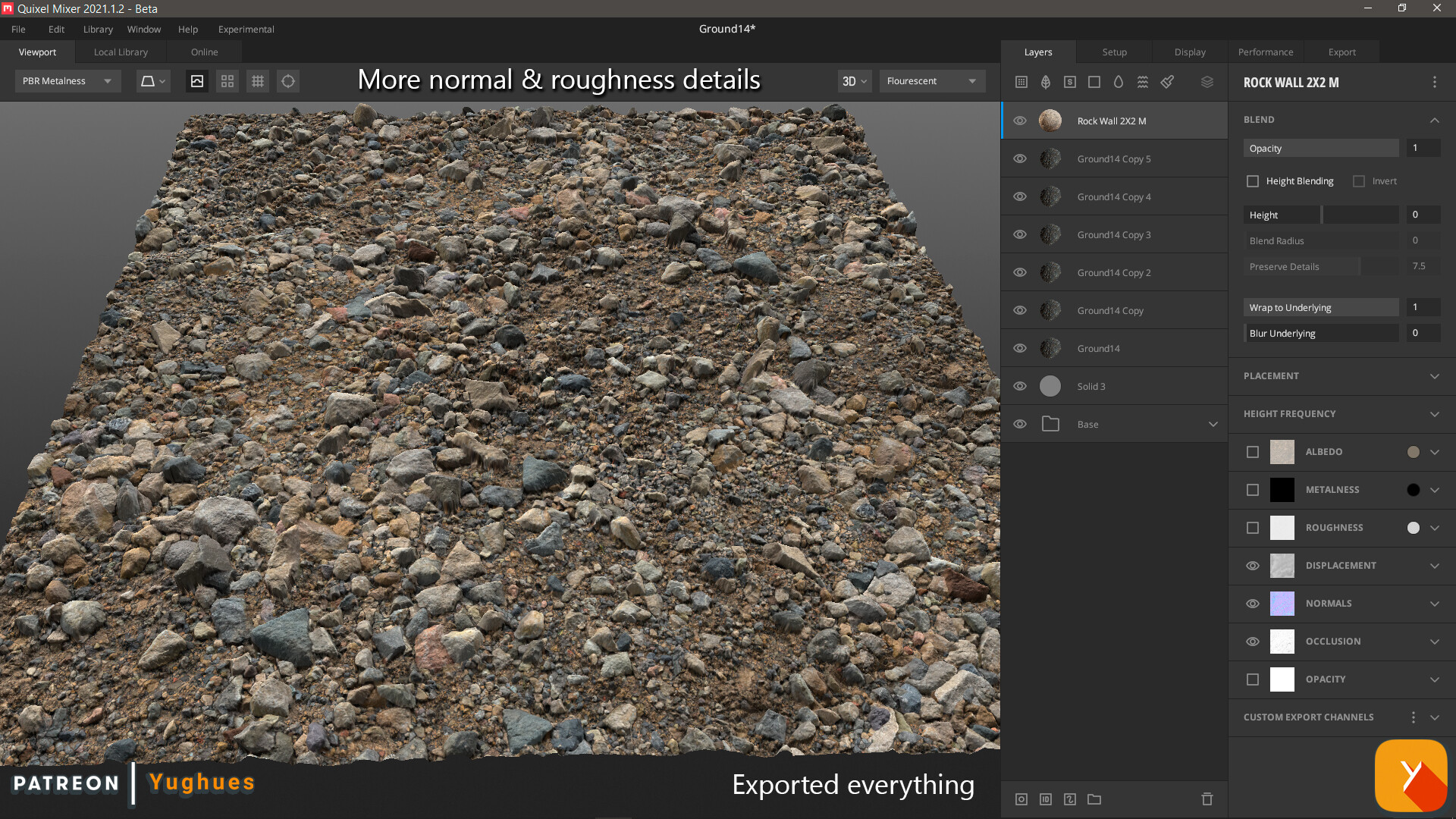Open the Experimental menu

246,29
